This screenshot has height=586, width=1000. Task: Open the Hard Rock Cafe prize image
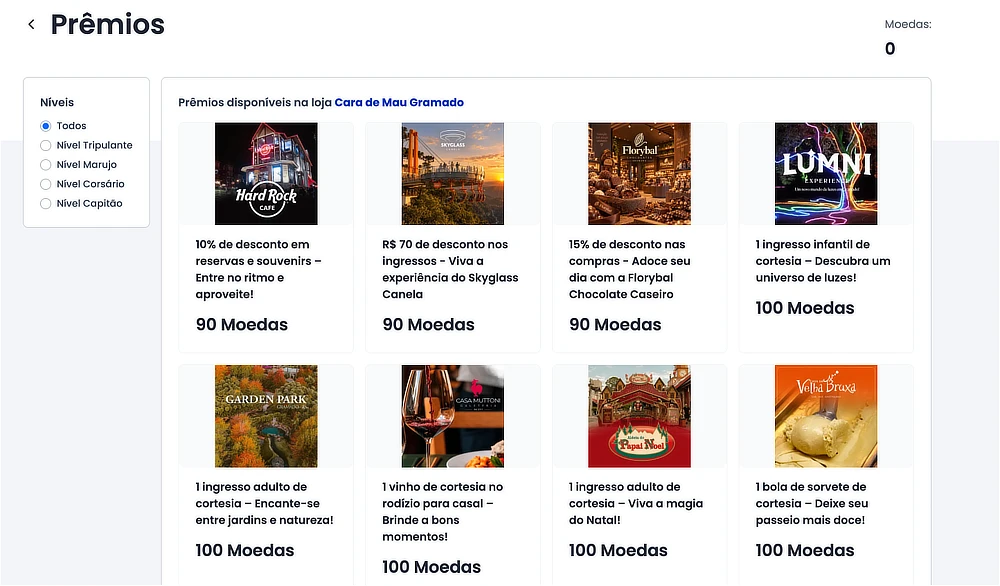(x=266, y=173)
